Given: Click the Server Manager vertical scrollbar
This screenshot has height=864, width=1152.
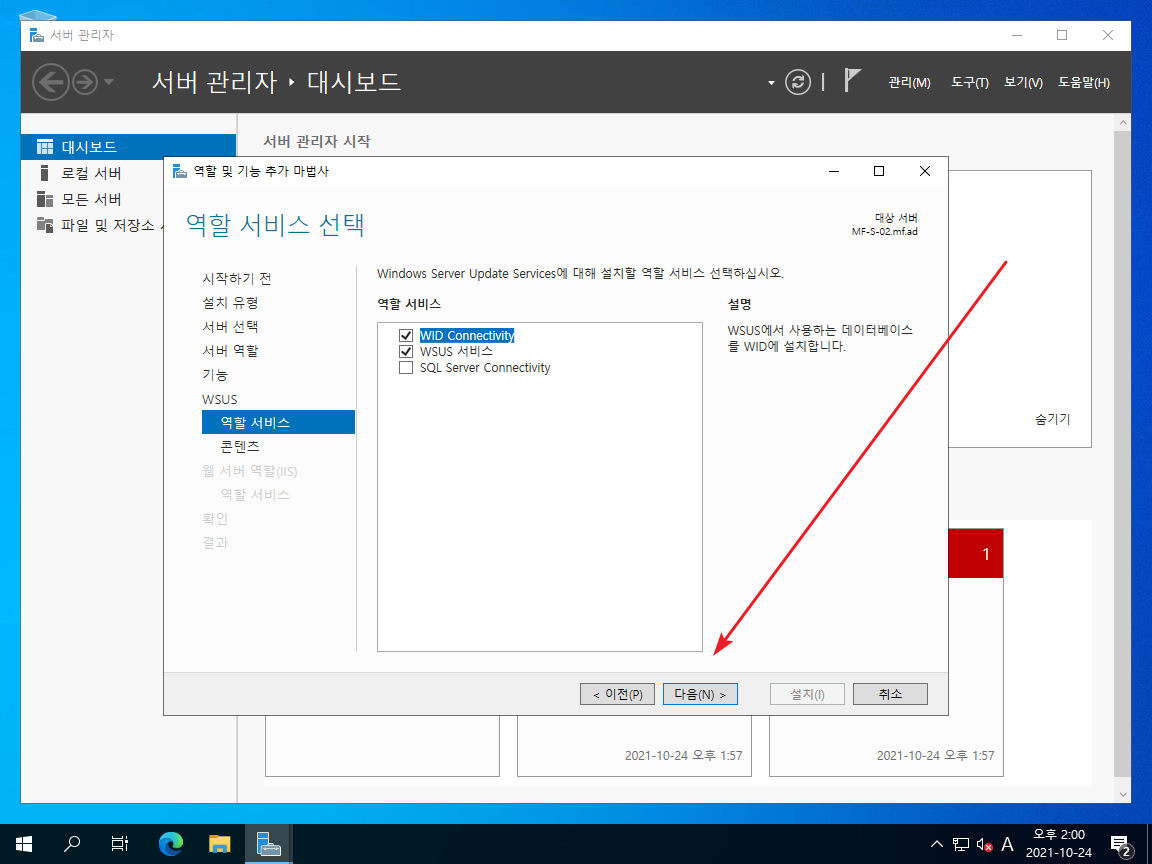Looking at the screenshot, I should click(x=1121, y=453).
